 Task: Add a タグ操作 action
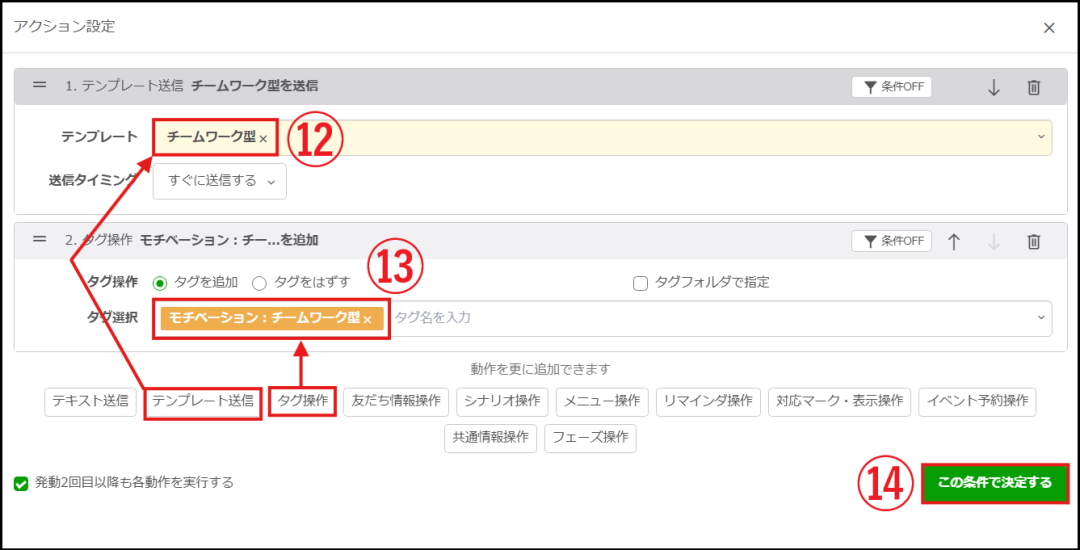(302, 402)
